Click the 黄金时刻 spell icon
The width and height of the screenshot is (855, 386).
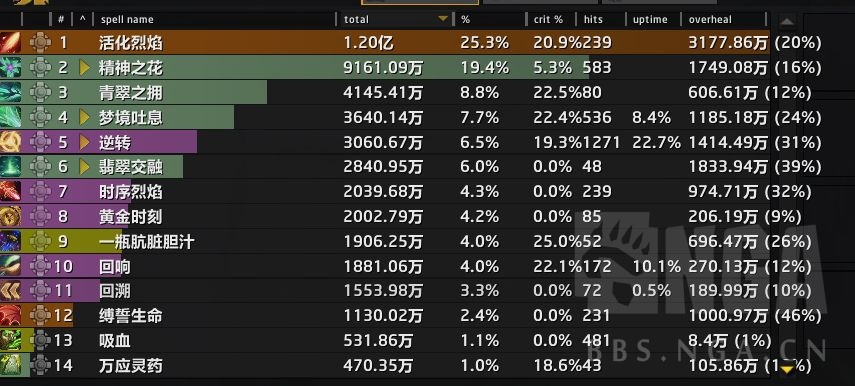coord(10,216)
